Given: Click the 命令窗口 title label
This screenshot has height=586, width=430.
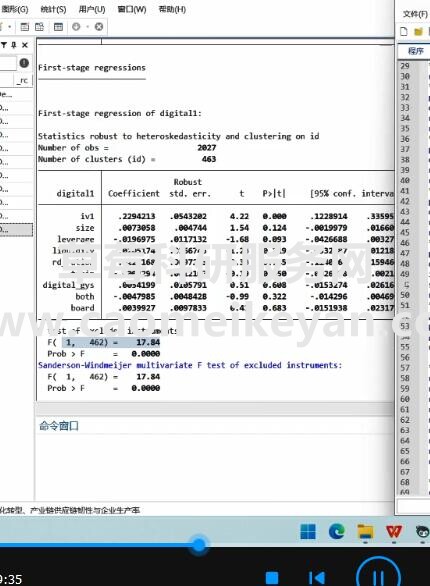Looking at the screenshot, I should point(59,426).
